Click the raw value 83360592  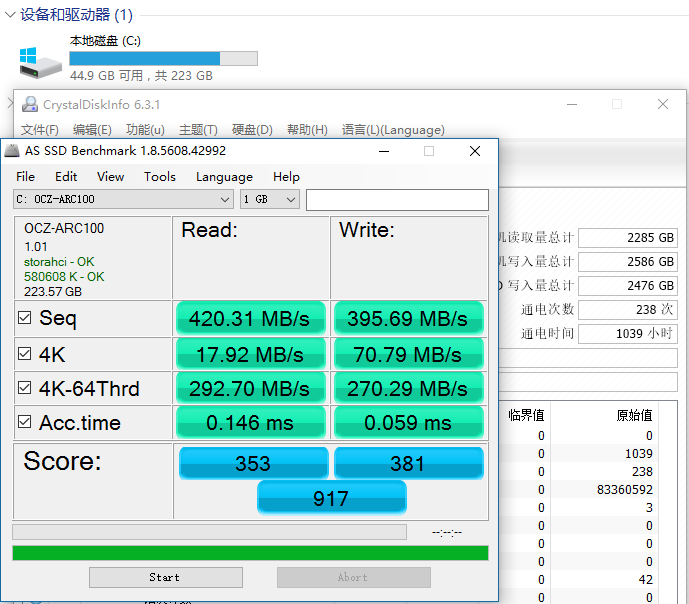pos(624,489)
